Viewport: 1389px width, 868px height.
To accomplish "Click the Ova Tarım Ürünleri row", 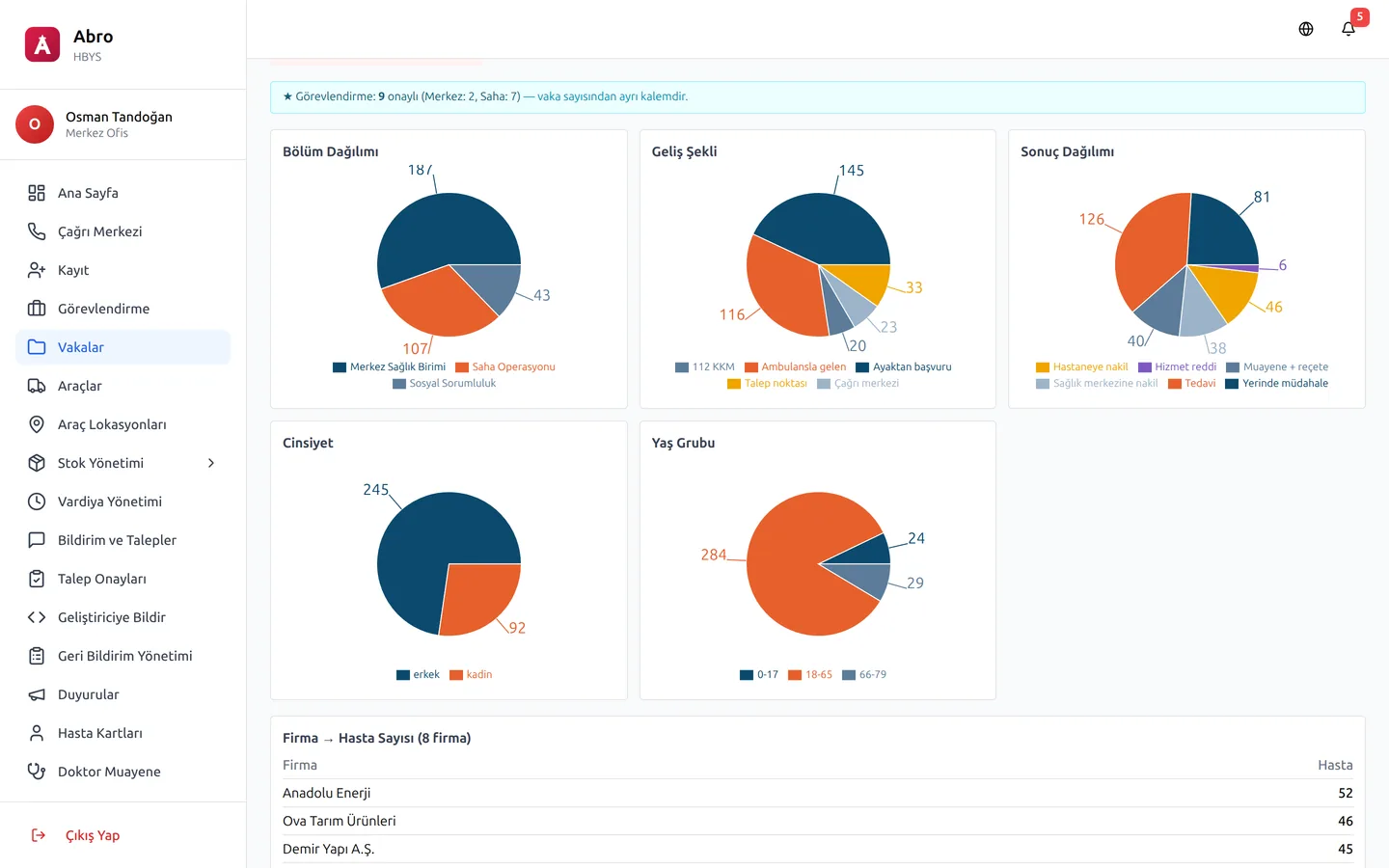I will click(817, 821).
